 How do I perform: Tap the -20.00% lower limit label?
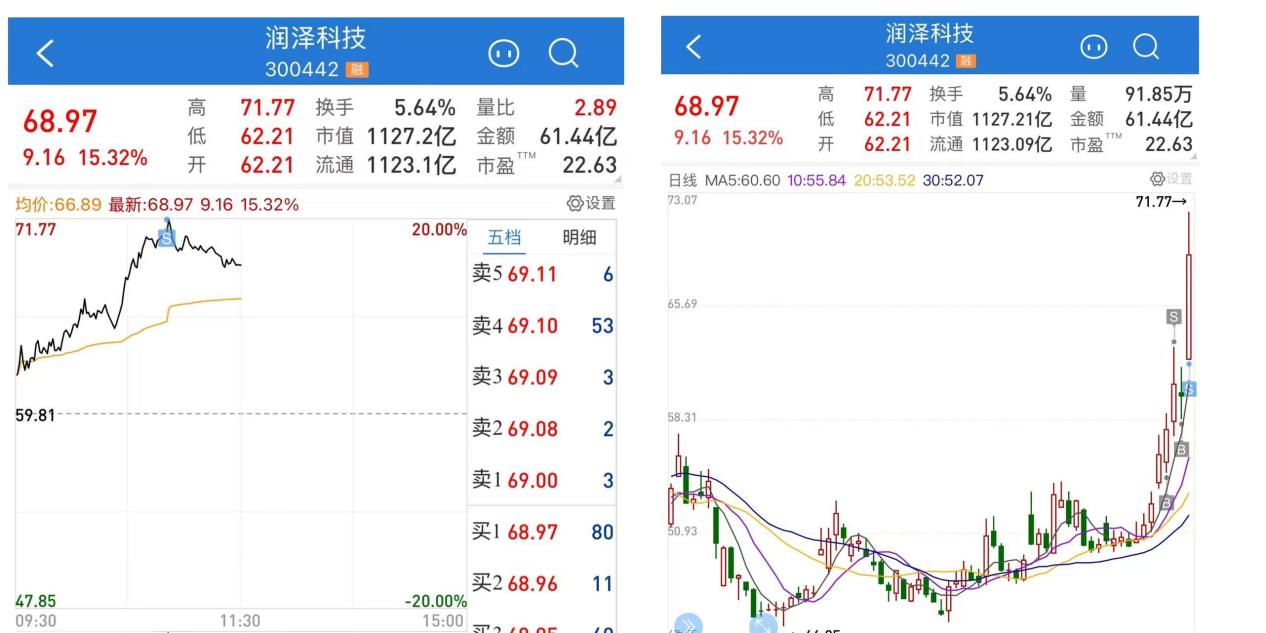click(436, 602)
